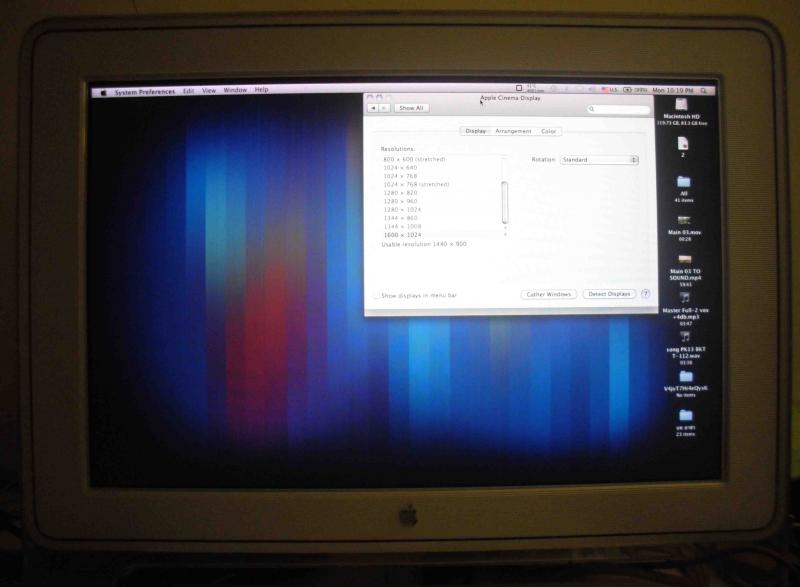Click the System Preferences search field
The height and width of the screenshot is (587, 800).
point(618,109)
